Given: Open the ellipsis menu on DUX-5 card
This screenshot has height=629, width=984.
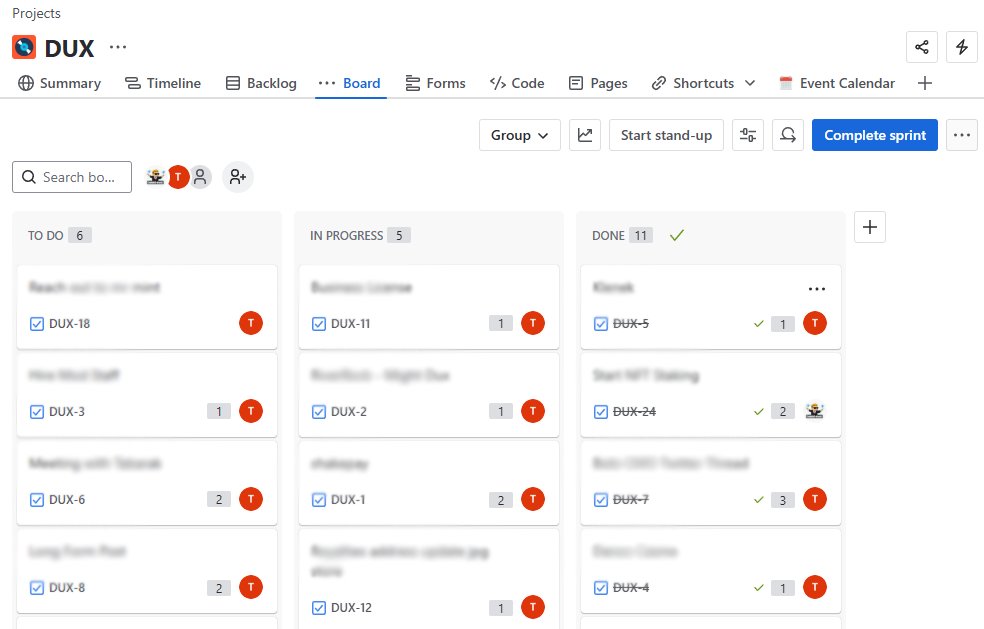Looking at the screenshot, I should tap(816, 289).
